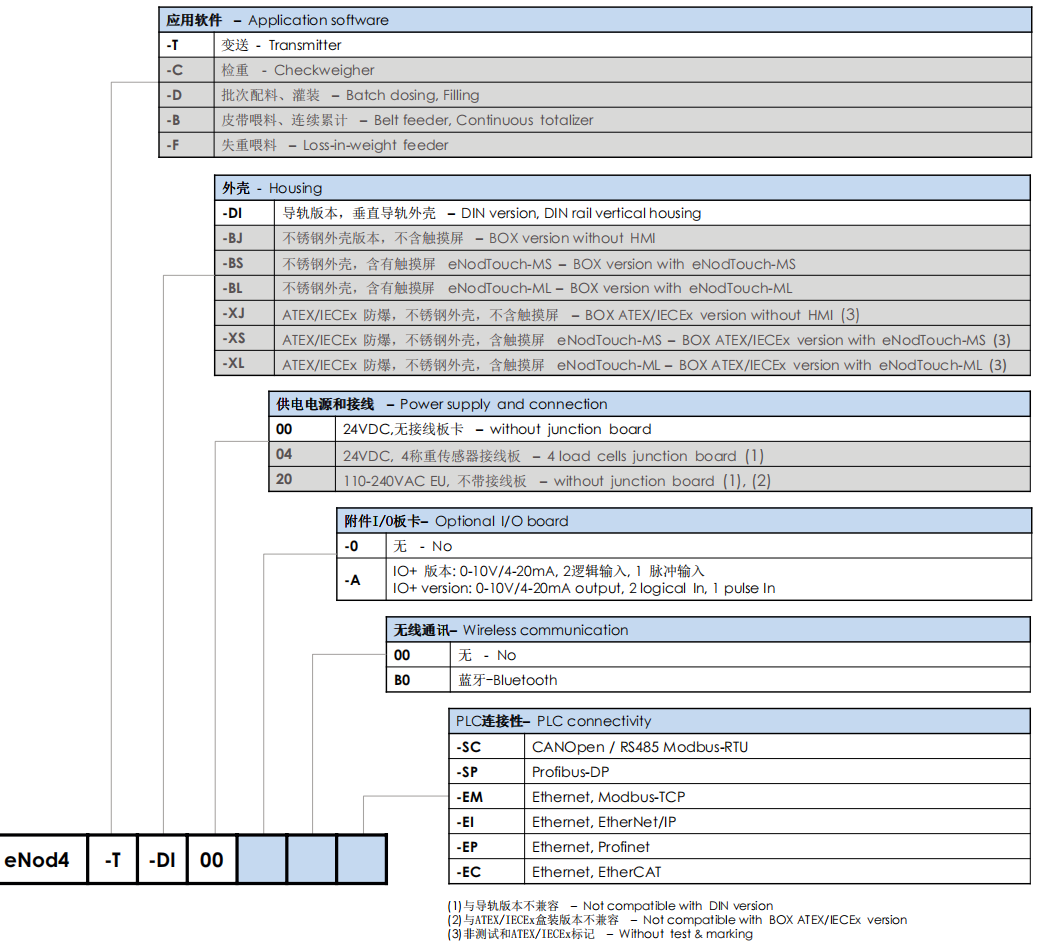The height and width of the screenshot is (947, 1053).
Task: Select the '-BS' eNodTouch-MS housing code
Action: point(244,263)
